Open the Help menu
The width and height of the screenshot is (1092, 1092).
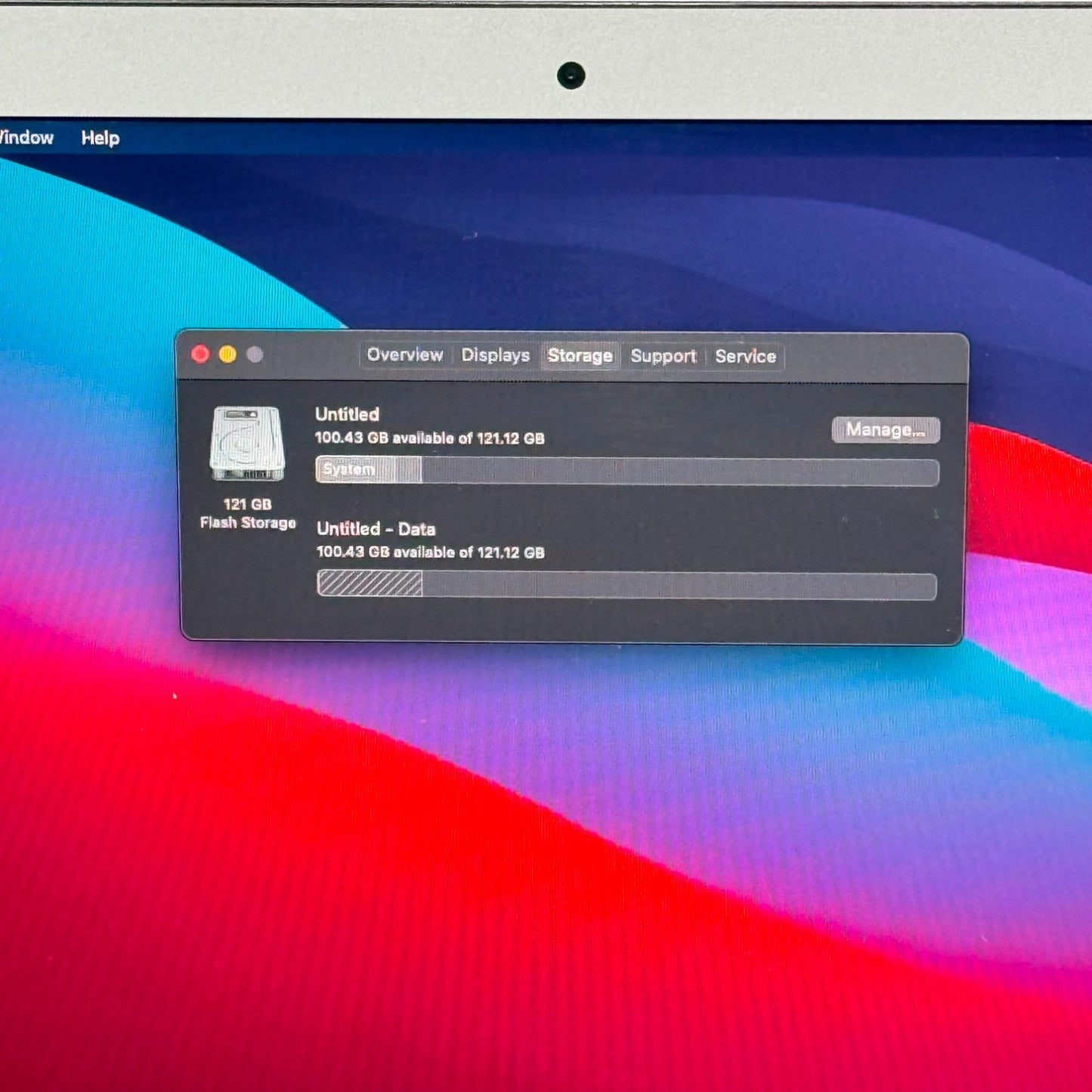[101, 138]
